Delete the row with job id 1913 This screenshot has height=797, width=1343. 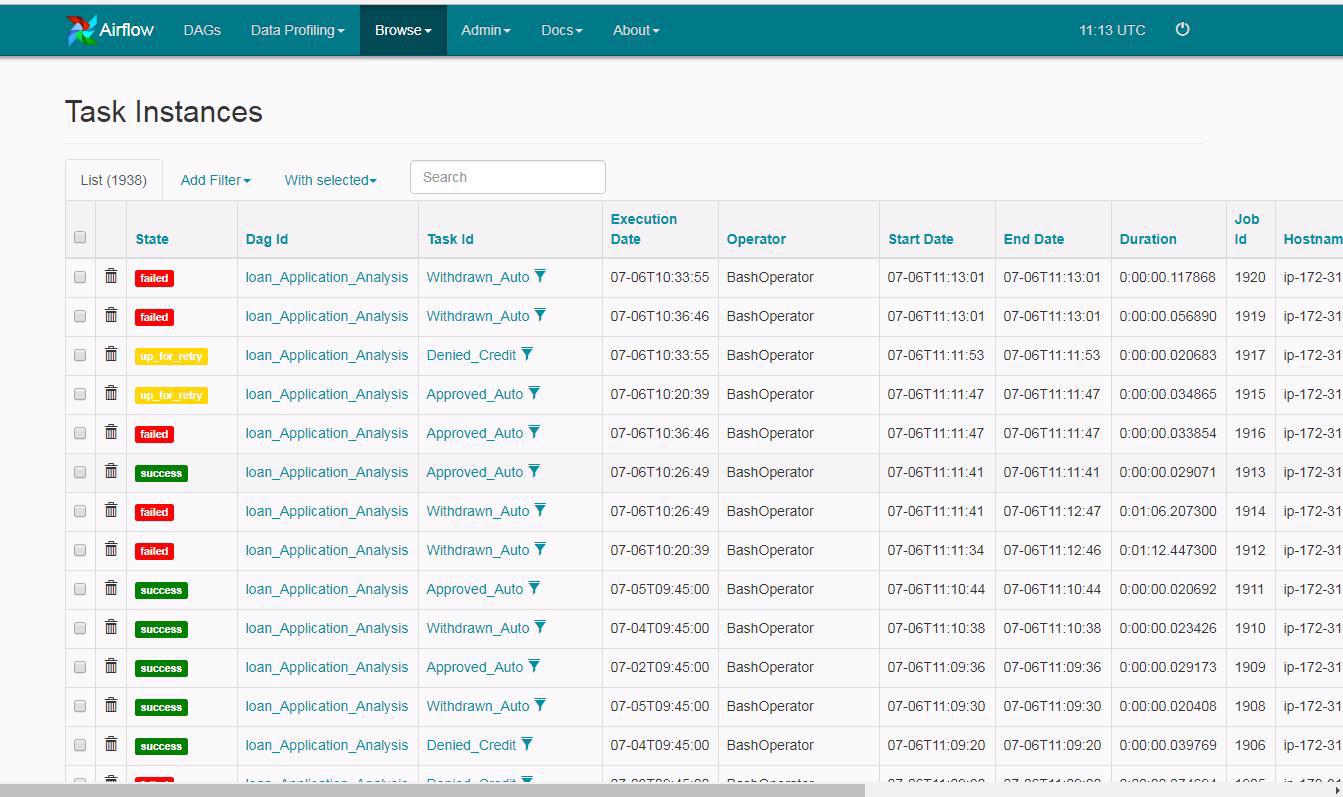tap(111, 471)
